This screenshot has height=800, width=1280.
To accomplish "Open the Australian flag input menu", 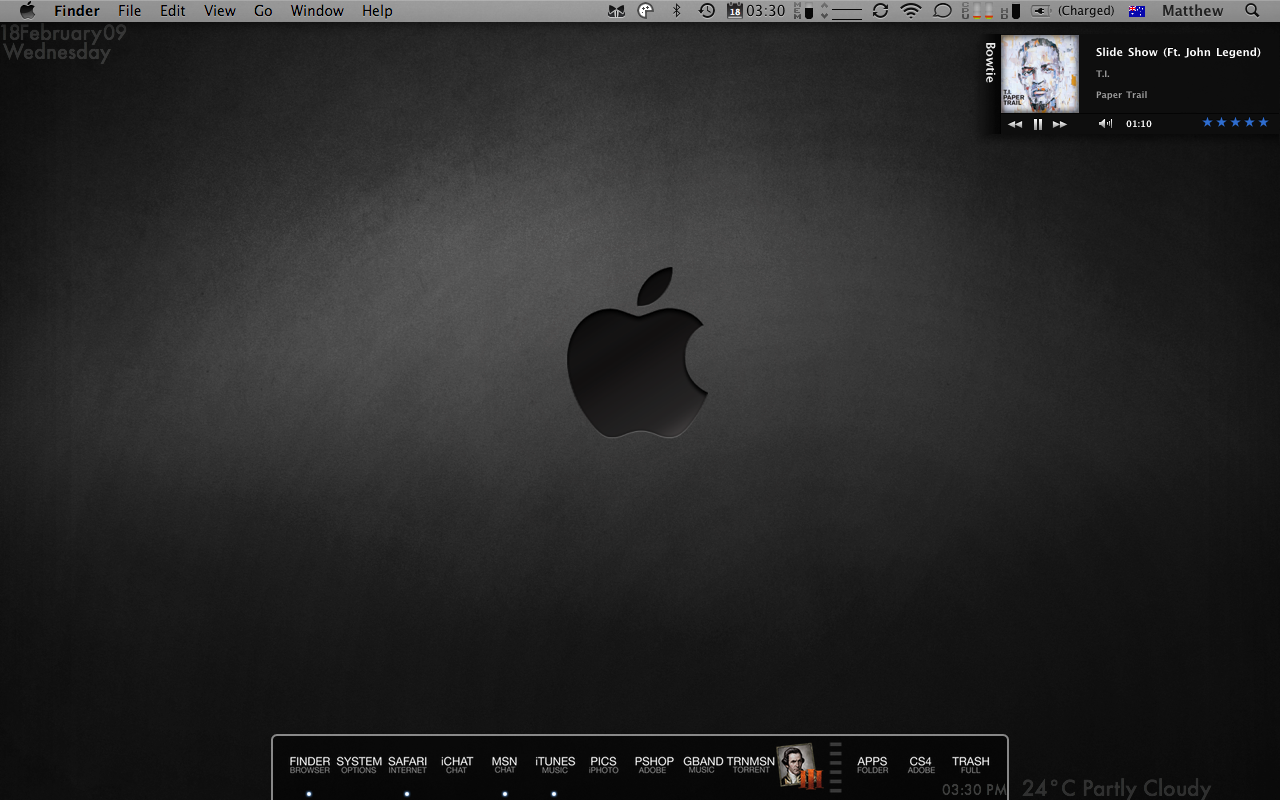I will pyautogui.click(x=1137, y=11).
